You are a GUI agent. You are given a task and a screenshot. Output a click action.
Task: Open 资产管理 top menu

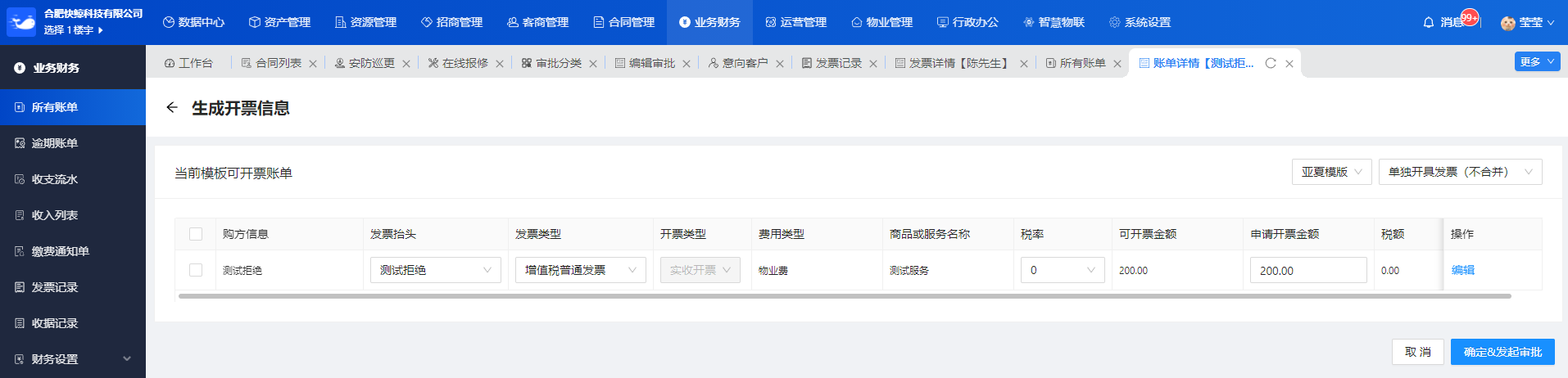279,22
